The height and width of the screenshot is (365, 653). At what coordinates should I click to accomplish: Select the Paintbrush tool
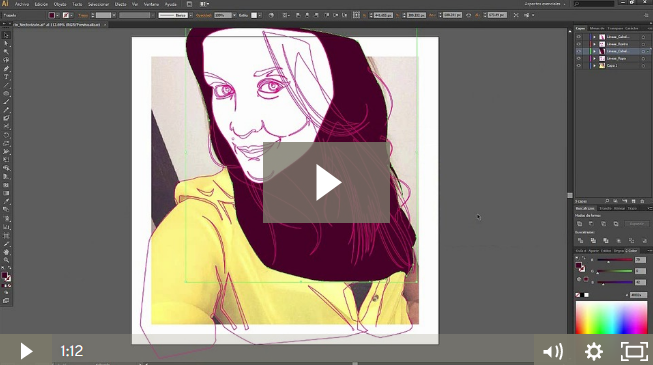coord(6,102)
